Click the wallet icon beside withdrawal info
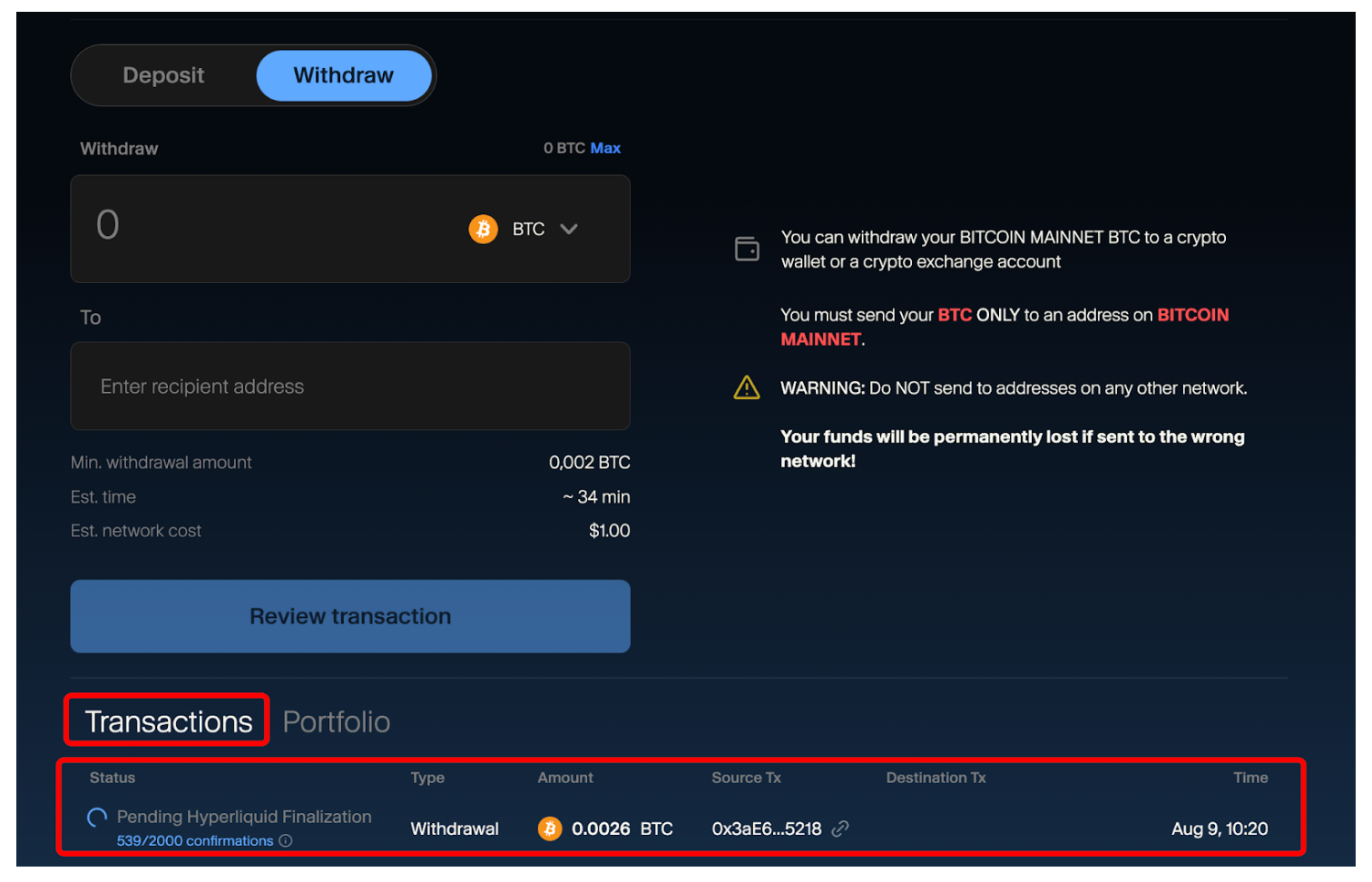 point(747,249)
